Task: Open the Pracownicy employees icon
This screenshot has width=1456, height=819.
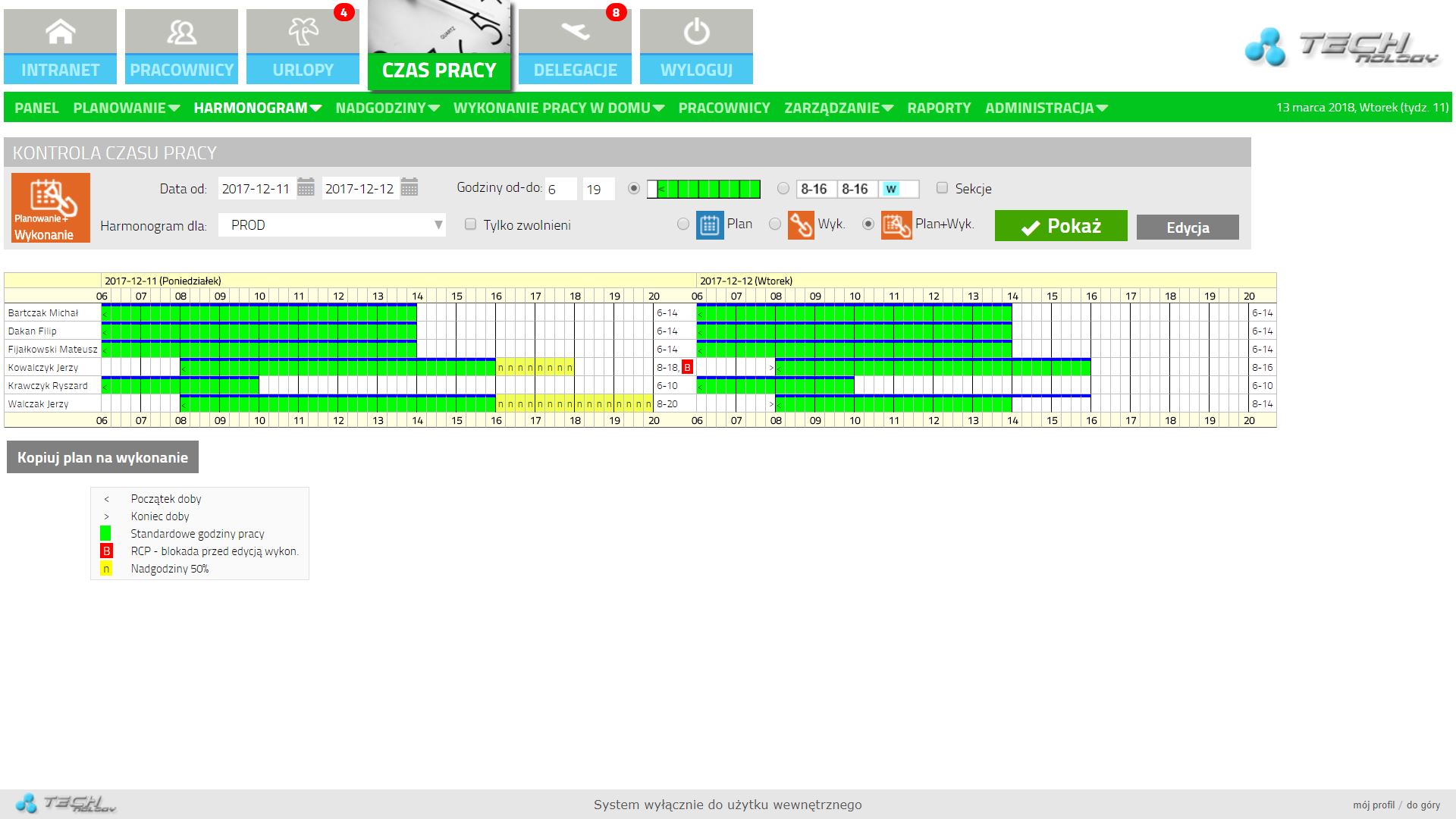Action: pyautogui.click(x=181, y=33)
